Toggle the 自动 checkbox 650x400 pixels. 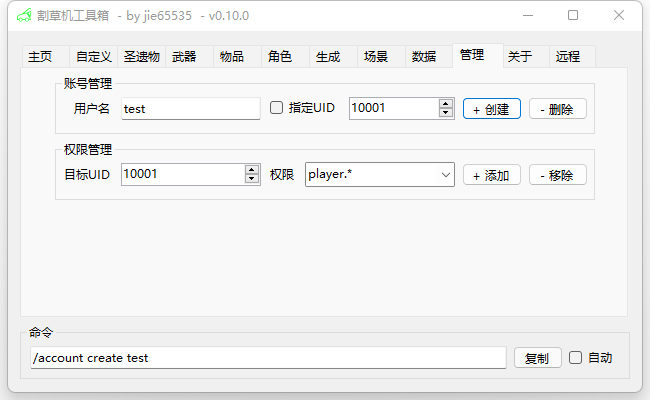575,357
